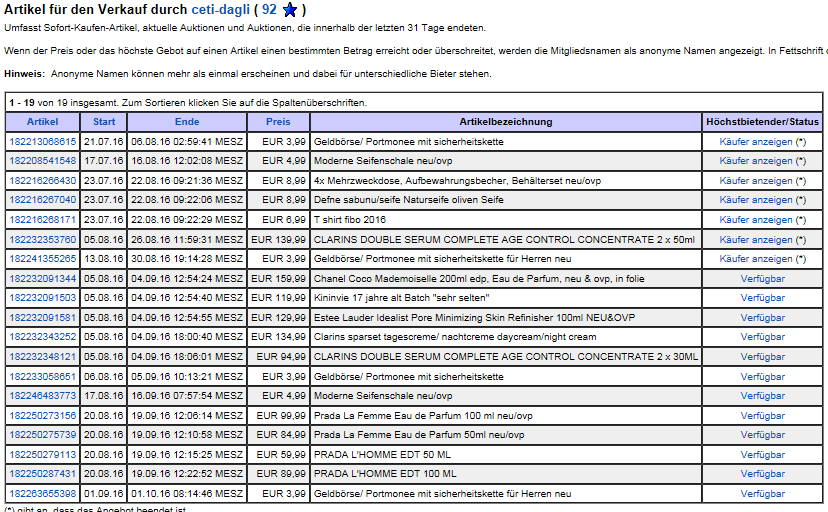Select price EUR 139,99 cell

278,240
